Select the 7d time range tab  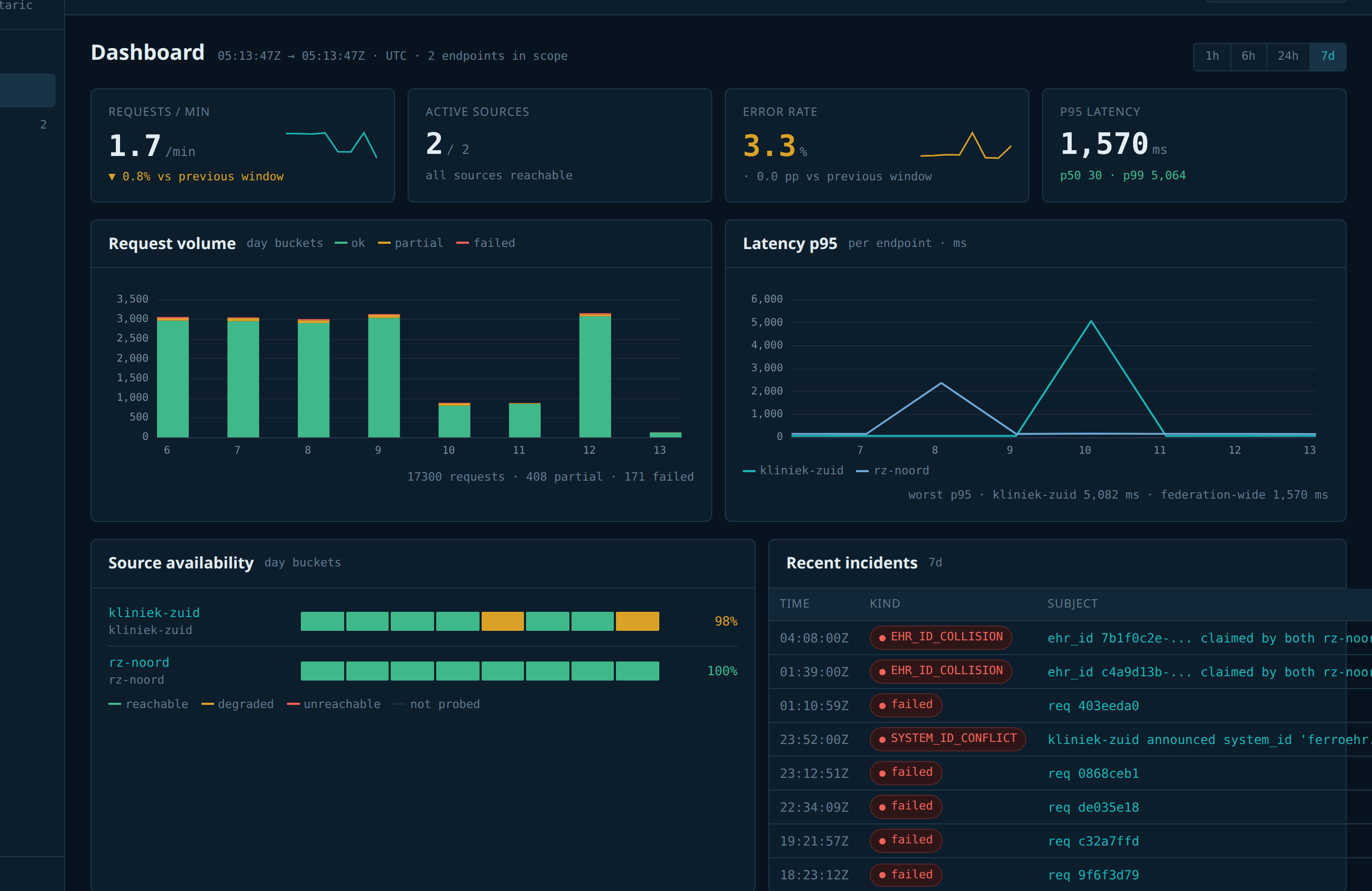pyautogui.click(x=1328, y=56)
